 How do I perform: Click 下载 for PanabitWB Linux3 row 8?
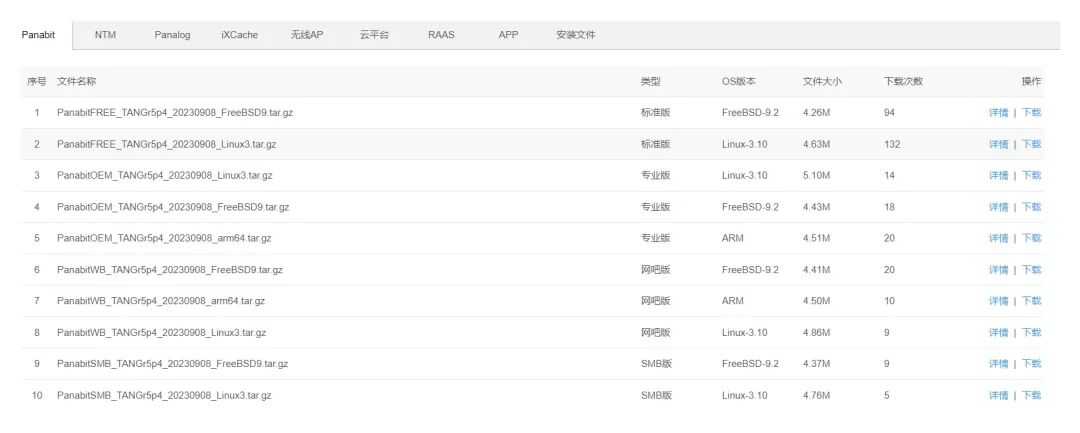1031,332
